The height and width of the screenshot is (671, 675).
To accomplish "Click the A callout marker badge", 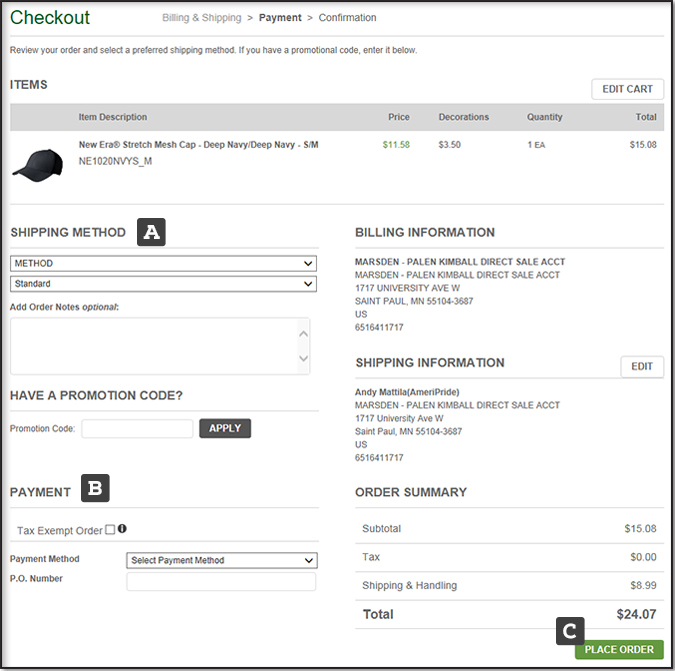I will 151,232.
